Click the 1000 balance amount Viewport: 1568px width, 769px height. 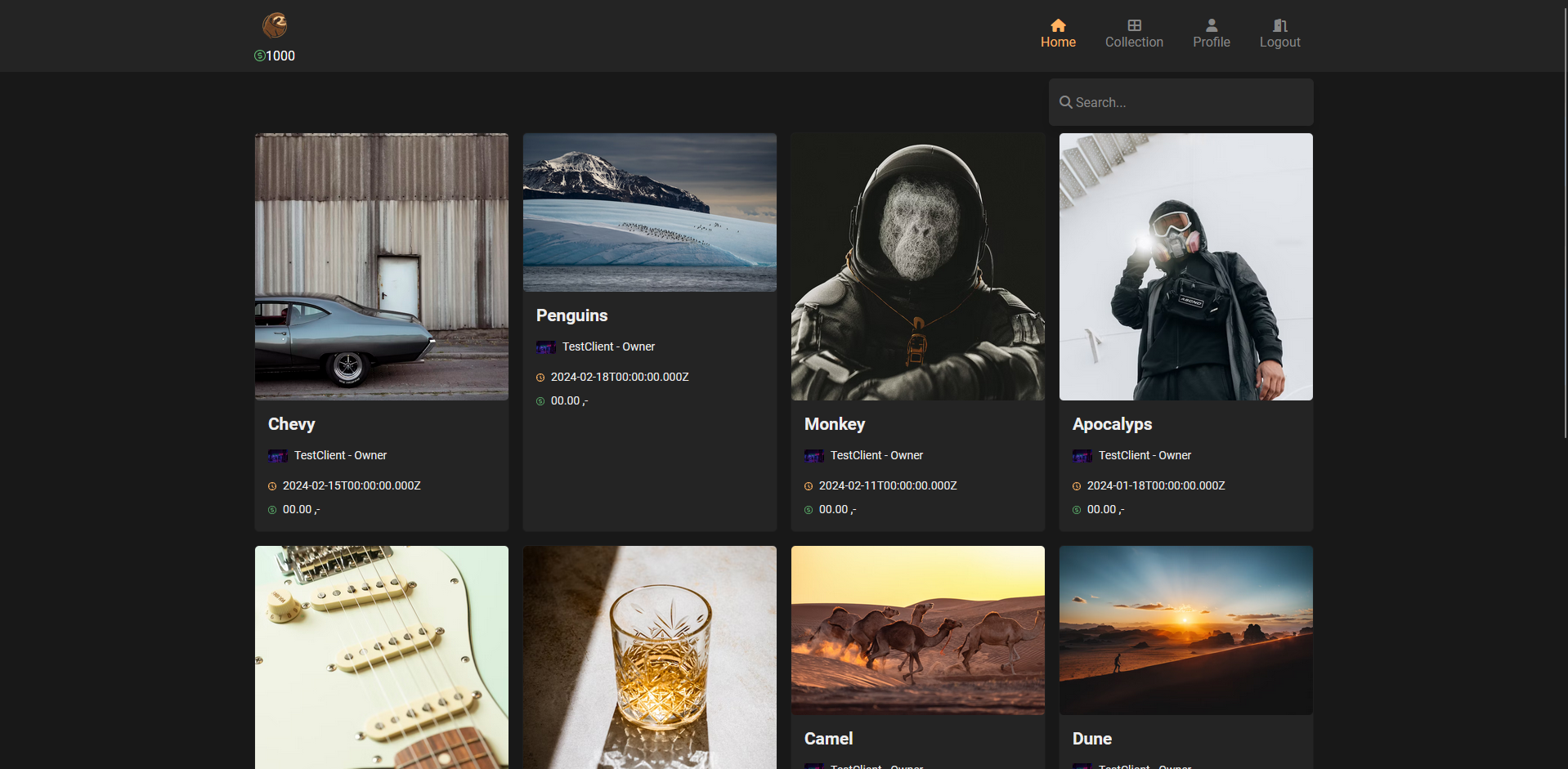(x=280, y=56)
